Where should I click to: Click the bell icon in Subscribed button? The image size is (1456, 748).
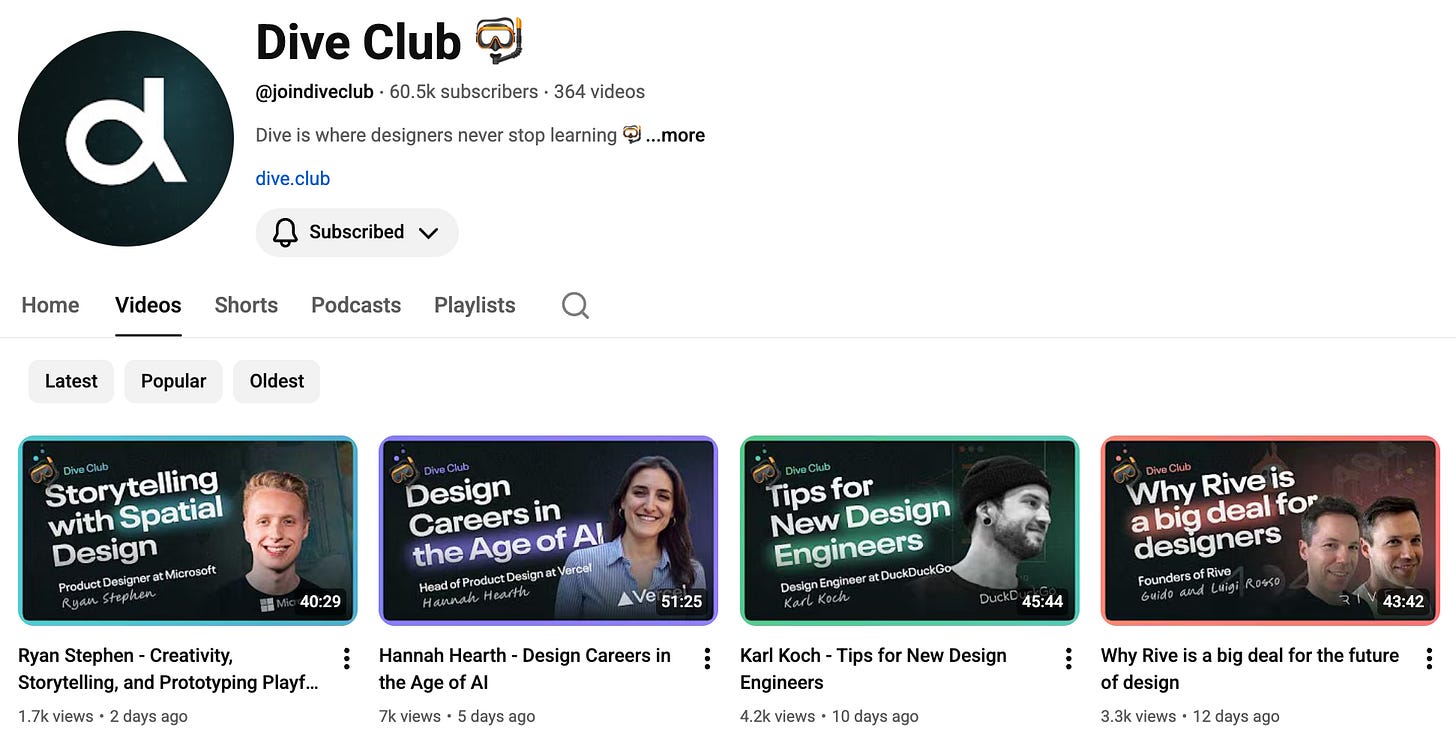click(285, 232)
